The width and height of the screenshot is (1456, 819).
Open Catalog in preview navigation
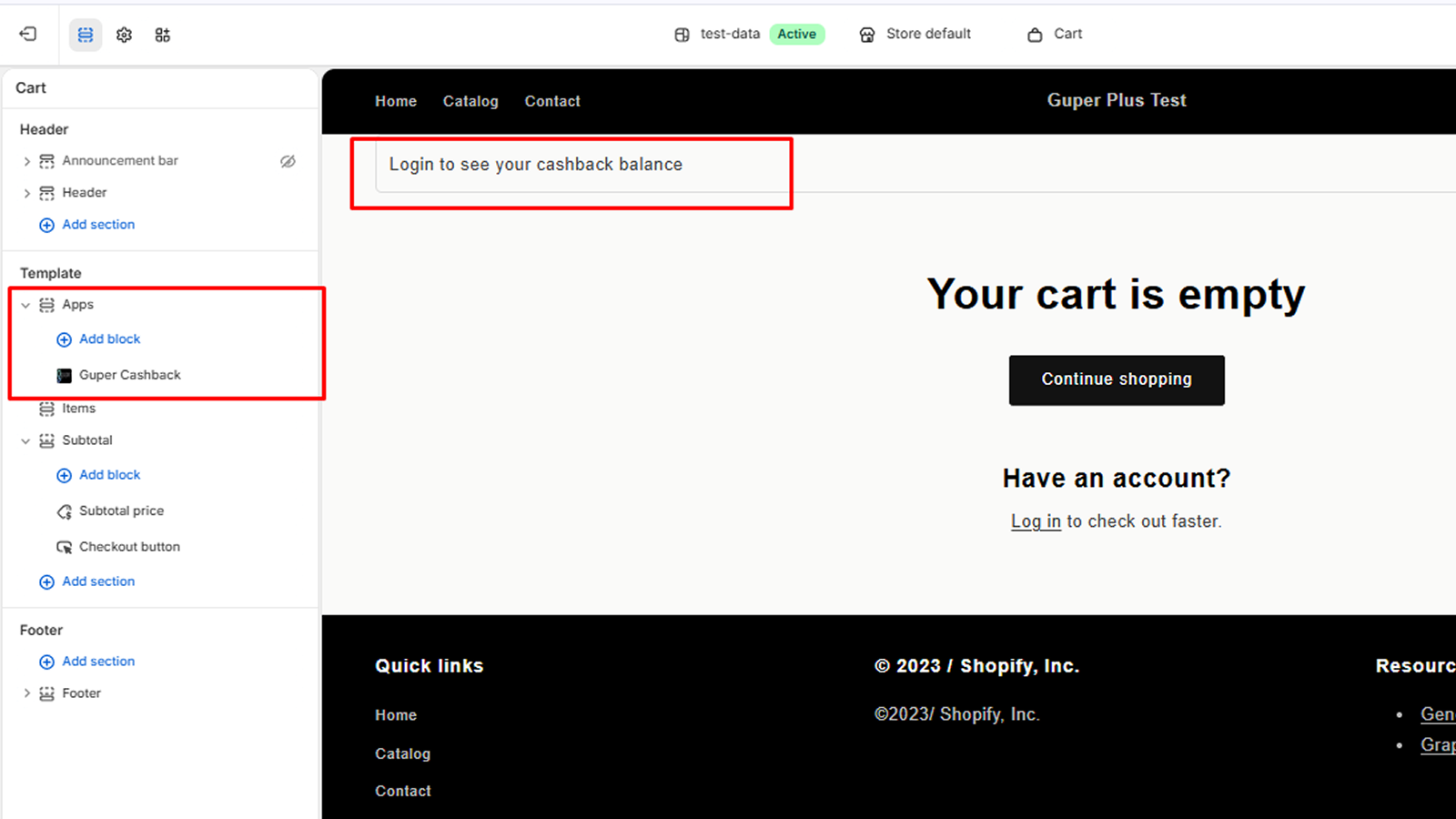point(470,101)
